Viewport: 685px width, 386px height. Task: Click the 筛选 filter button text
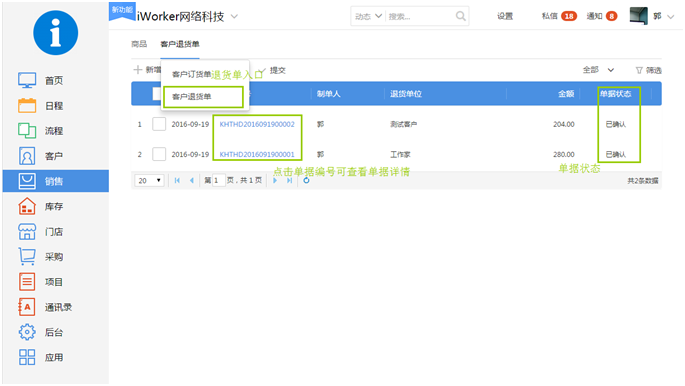tap(654, 70)
